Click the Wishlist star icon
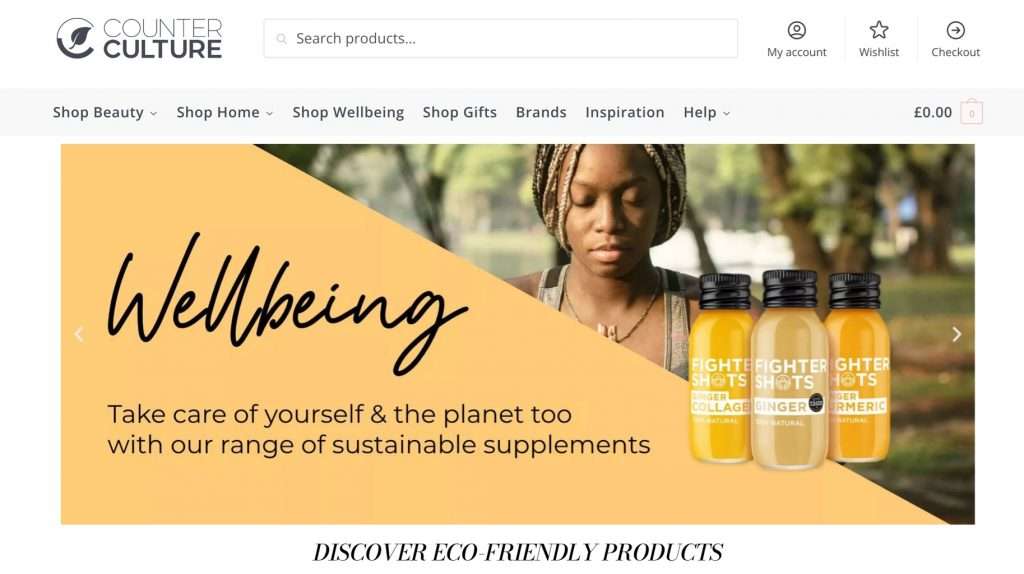This screenshot has width=1024, height=574. pyautogui.click(x=878, y=30)
